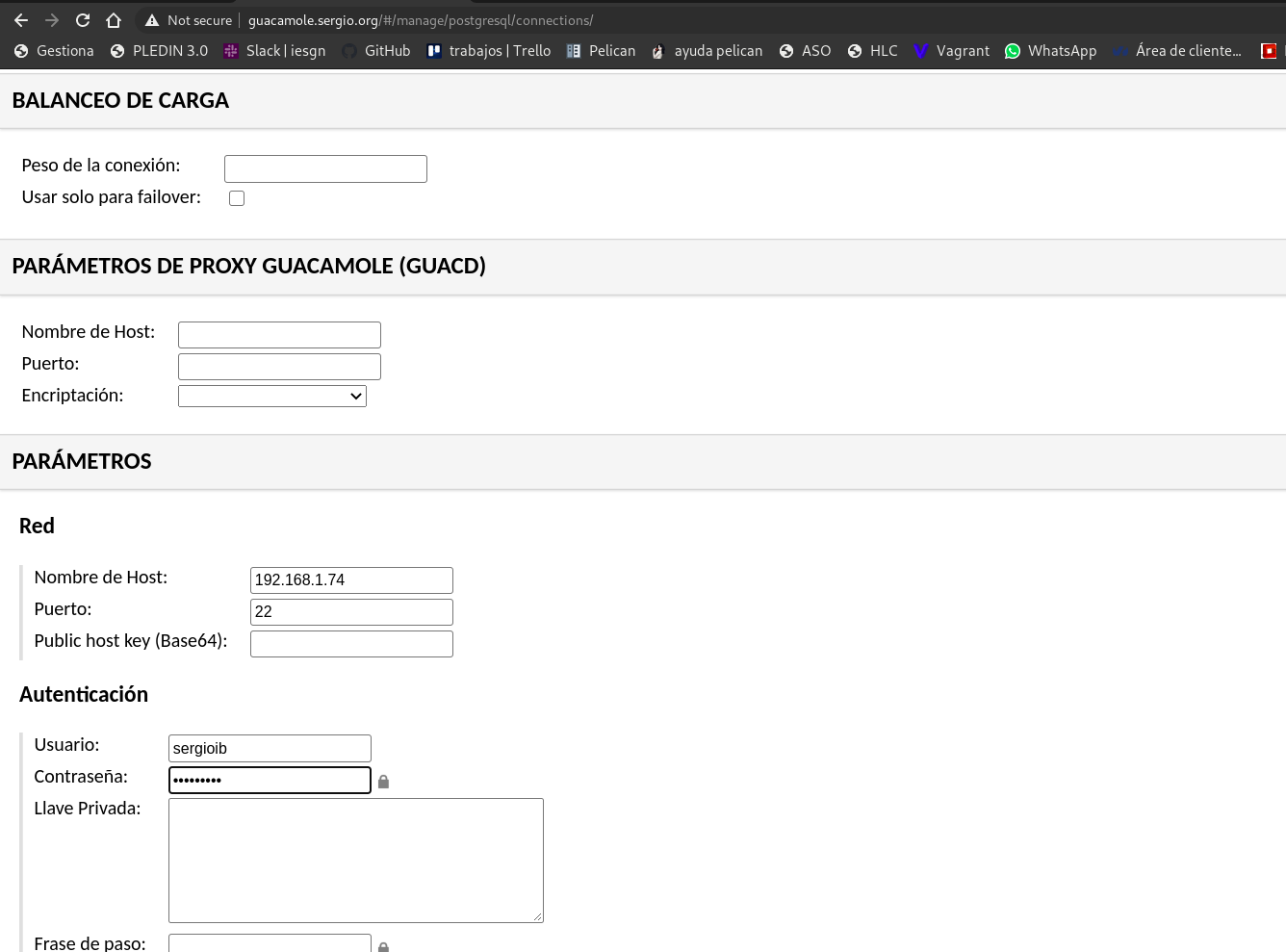This screenshot has width=1286, height=952.
Task: Open the WhatsApp bookmark
Action: [x=1050, y=51]
